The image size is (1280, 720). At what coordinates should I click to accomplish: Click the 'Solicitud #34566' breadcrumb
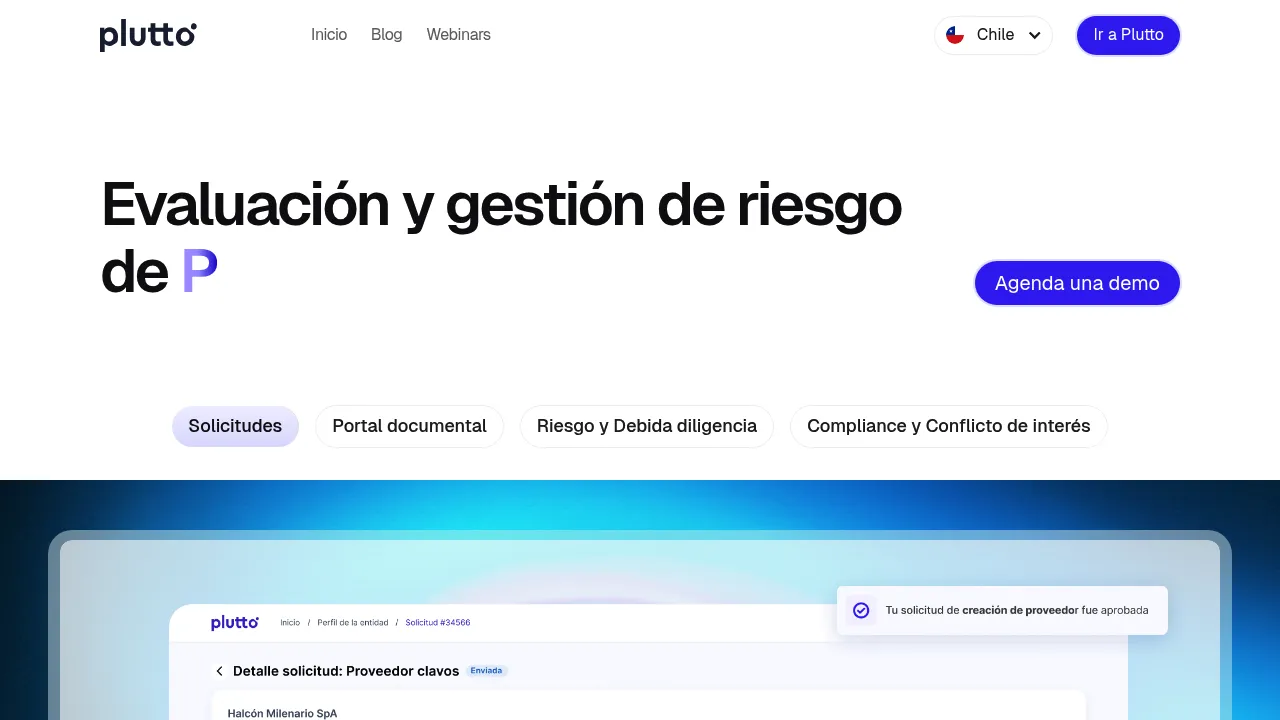(437, 623)
